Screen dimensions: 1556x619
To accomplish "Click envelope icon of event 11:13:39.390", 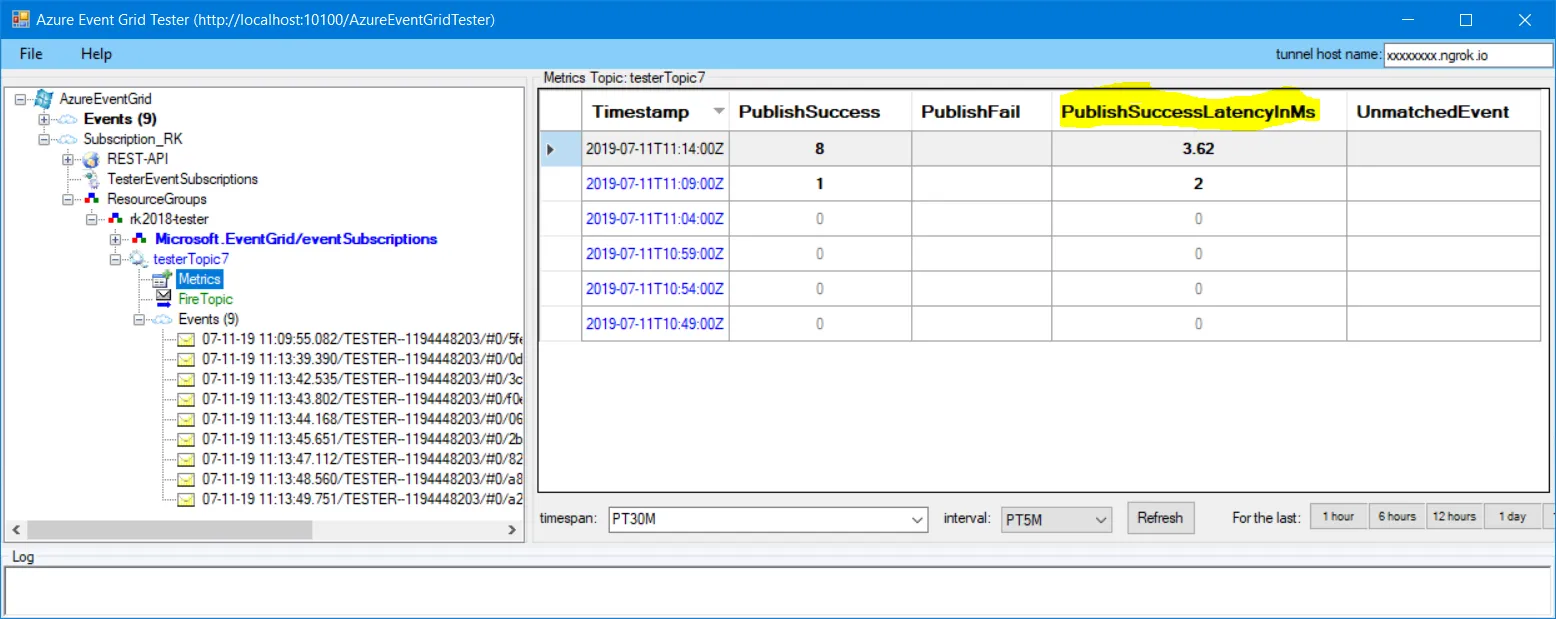I will pyautogui.click(x=187, y=359).
